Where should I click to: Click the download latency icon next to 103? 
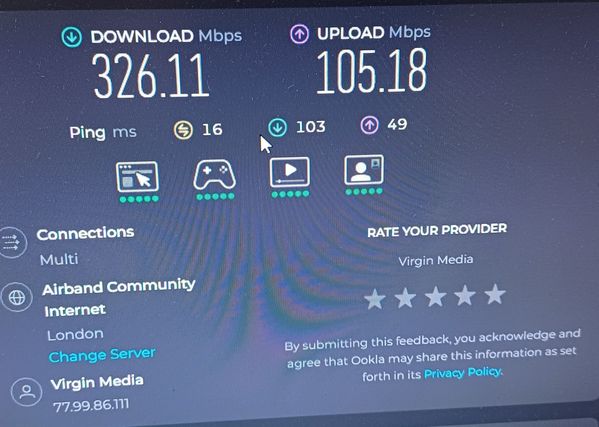(277, 127)
